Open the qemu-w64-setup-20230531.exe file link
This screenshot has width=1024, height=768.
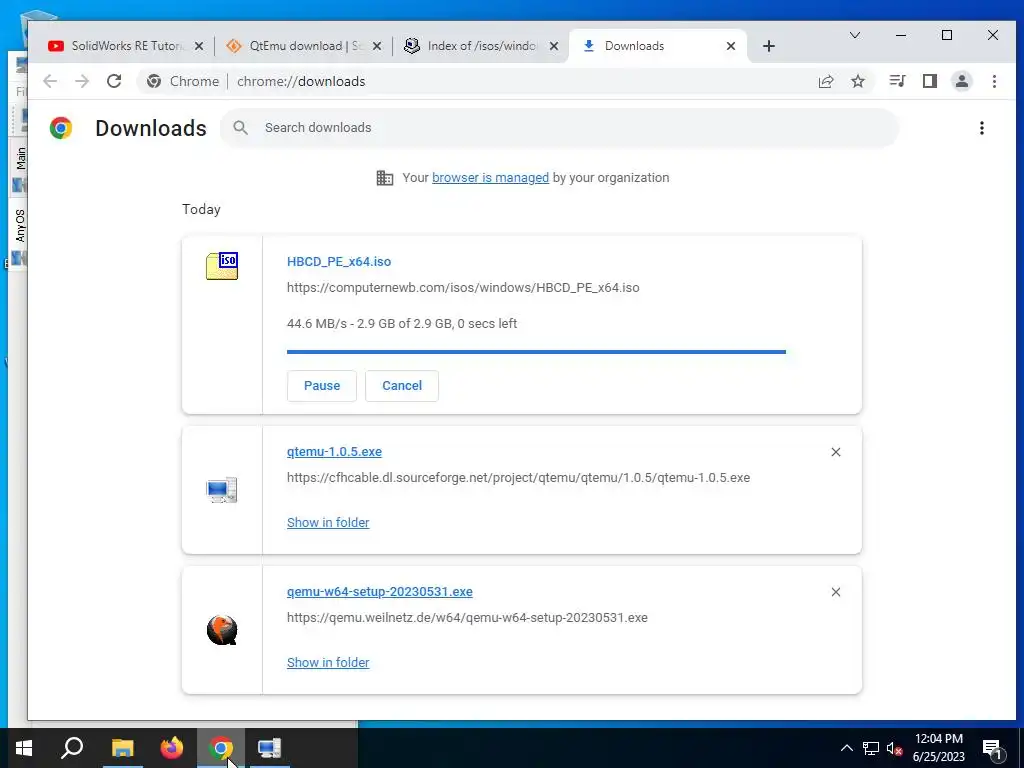(x=379, y=592)
